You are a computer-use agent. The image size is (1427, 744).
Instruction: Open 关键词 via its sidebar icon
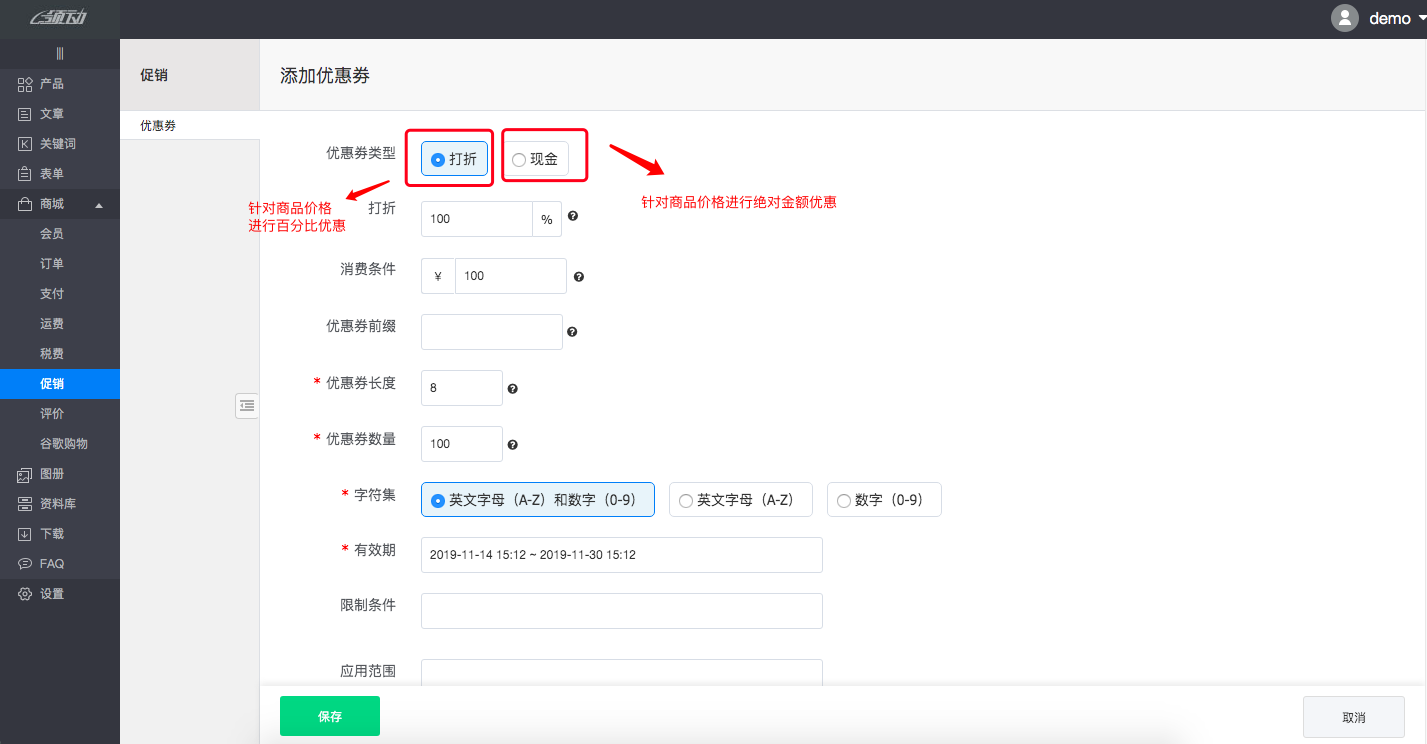pyautogui.click(x=25, y=144)
